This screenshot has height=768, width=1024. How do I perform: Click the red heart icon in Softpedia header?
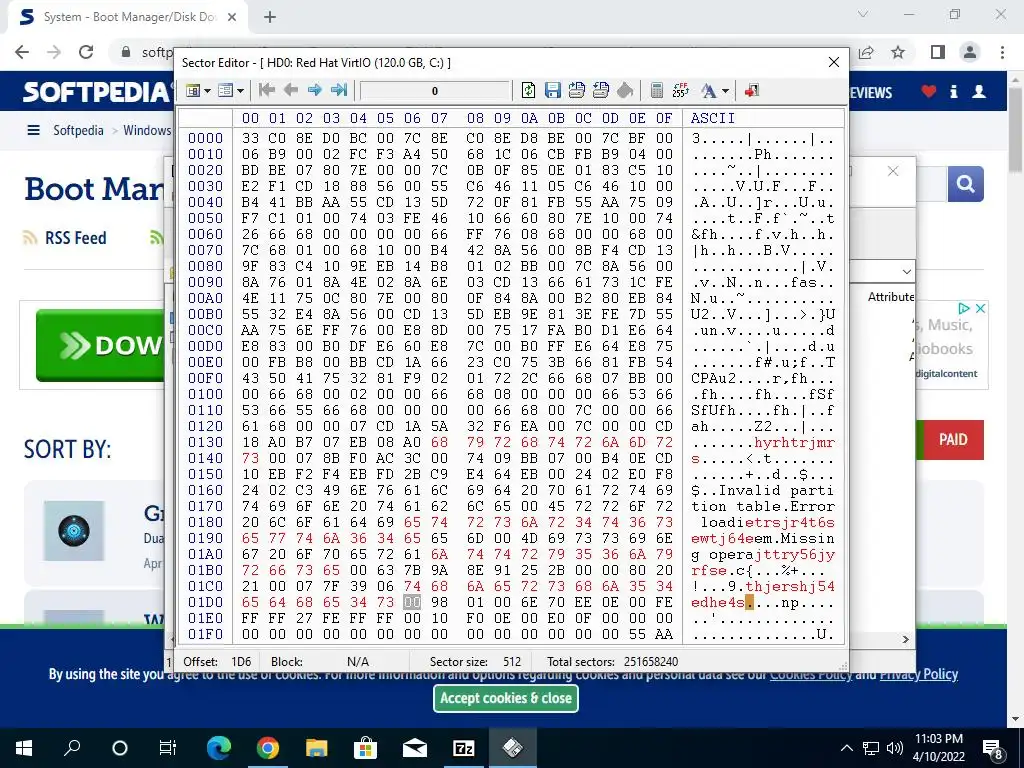pos(929,91)
